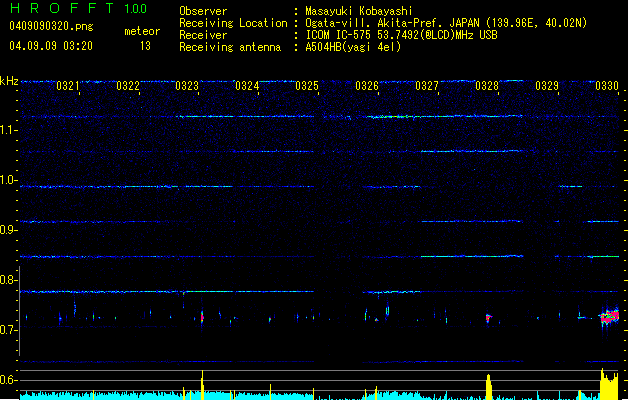The width and height of the screenshot is (629, 400).
Task: Click the 0.6 kHz axis value
Action: [9, 380]
